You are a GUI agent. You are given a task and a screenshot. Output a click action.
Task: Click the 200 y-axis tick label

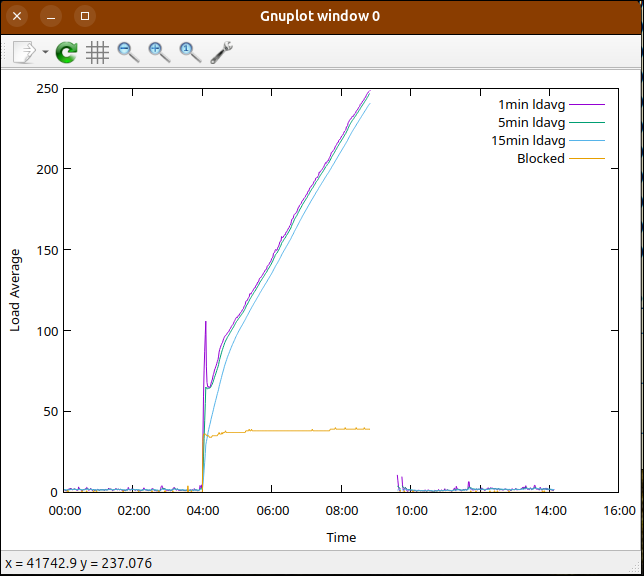47,169
